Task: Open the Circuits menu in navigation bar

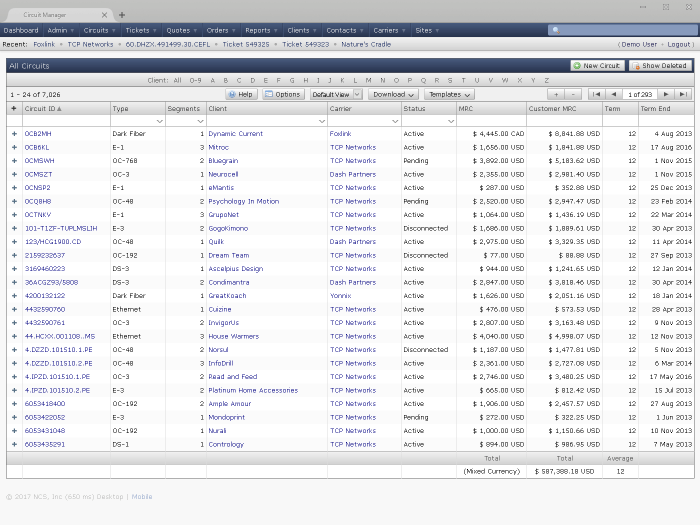Action: point(99,31)
